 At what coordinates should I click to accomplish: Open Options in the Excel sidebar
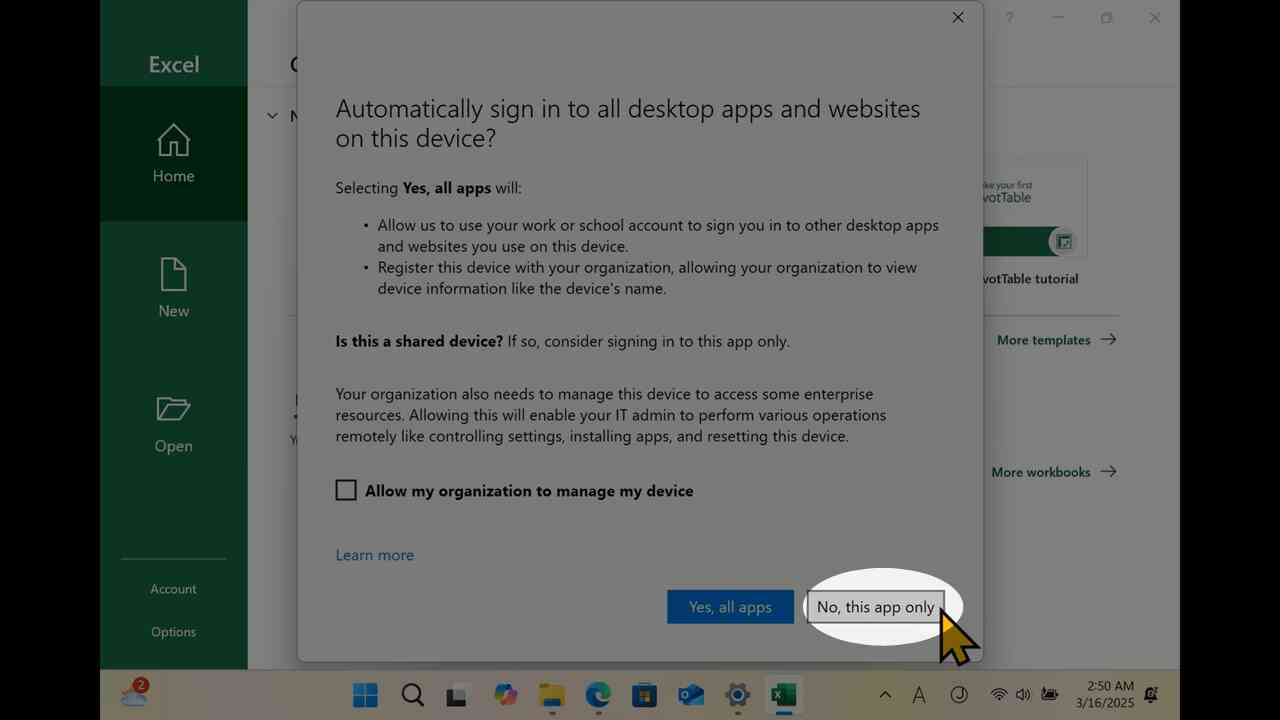pyautogui.click(x=173, y=632)
